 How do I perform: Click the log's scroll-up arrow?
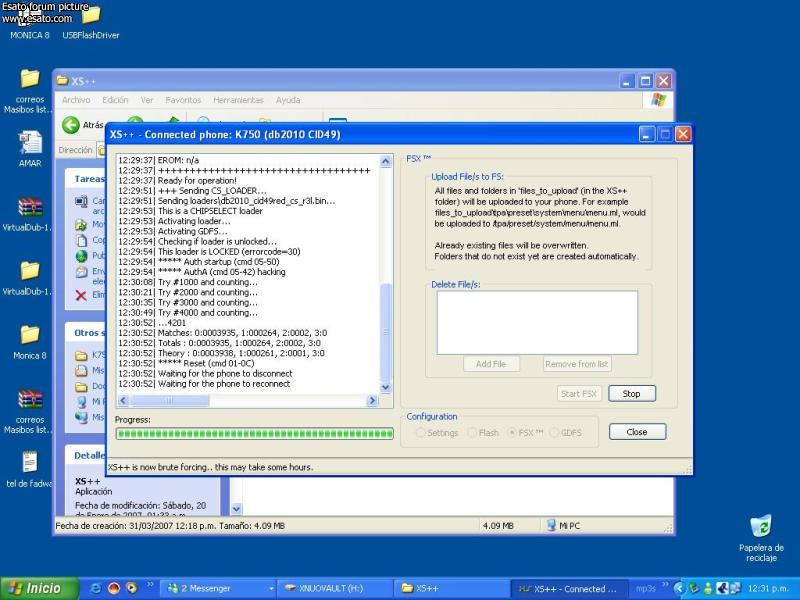coord(386,161)
